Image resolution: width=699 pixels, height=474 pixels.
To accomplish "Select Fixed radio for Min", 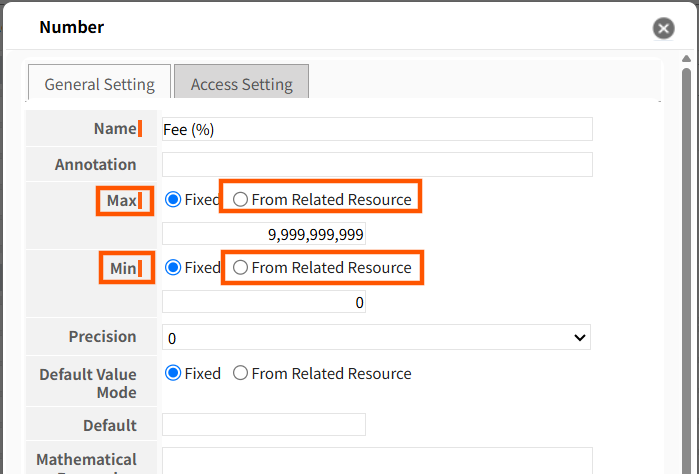I will point(173,268).
